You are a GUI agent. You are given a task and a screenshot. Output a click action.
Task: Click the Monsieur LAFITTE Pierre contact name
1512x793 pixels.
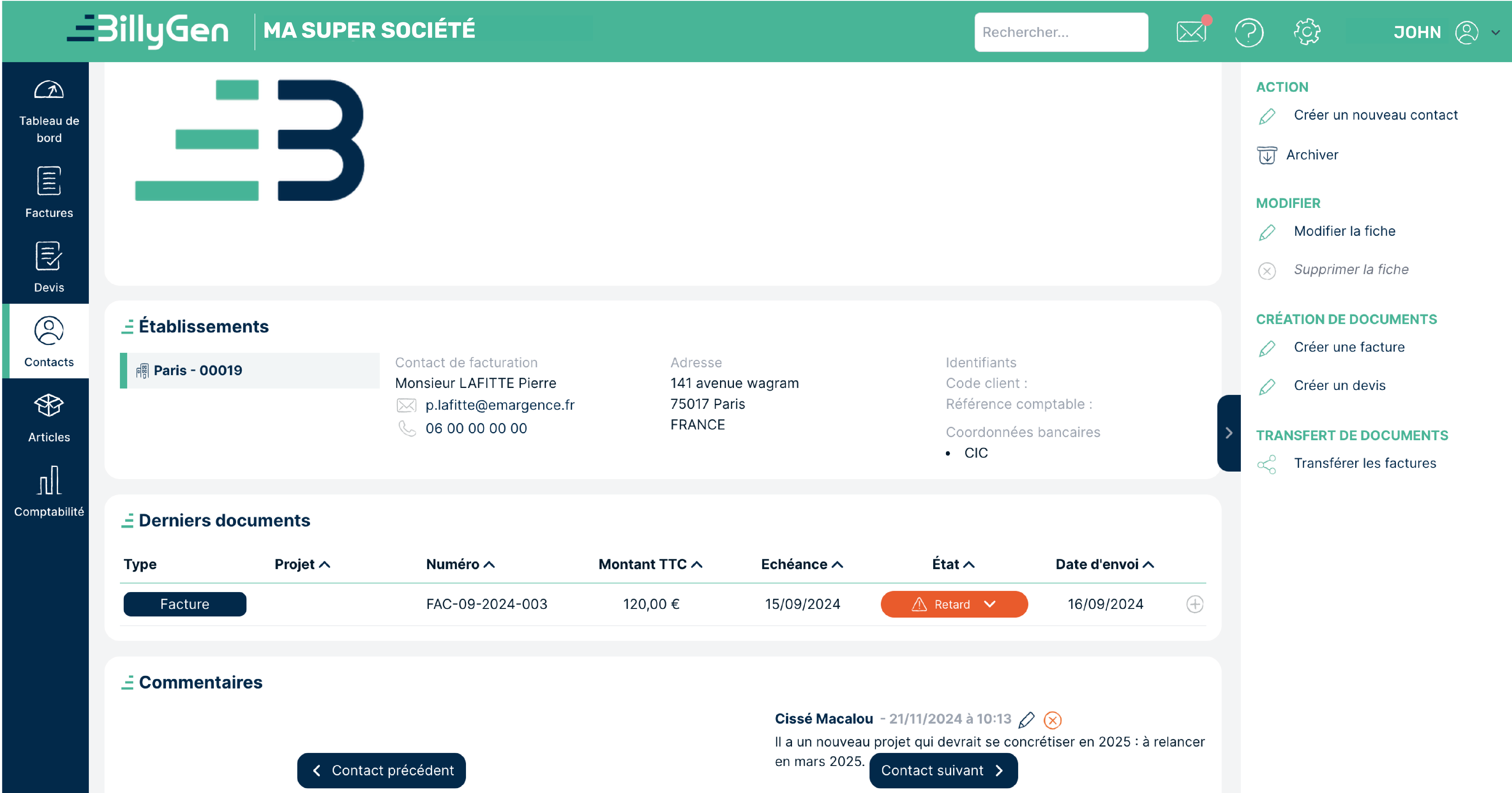coord(476,383)
